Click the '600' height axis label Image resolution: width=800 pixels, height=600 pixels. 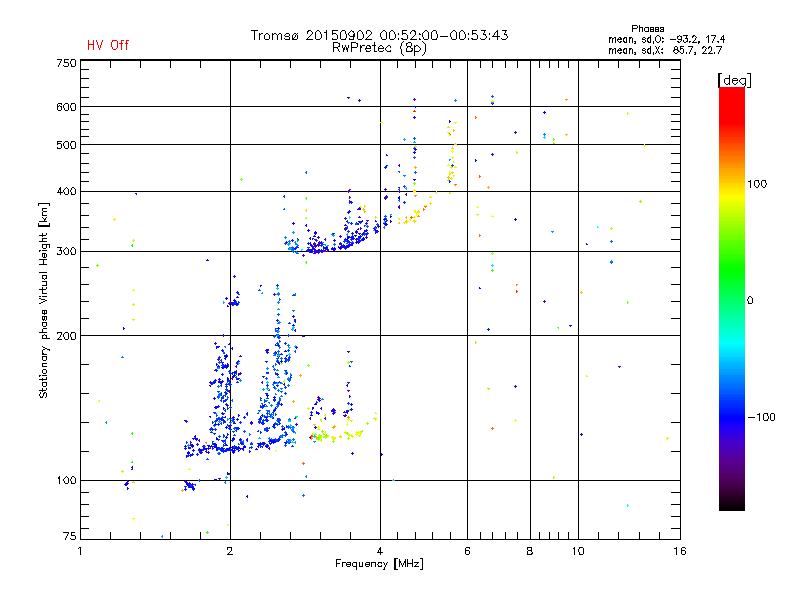(66, 107)
